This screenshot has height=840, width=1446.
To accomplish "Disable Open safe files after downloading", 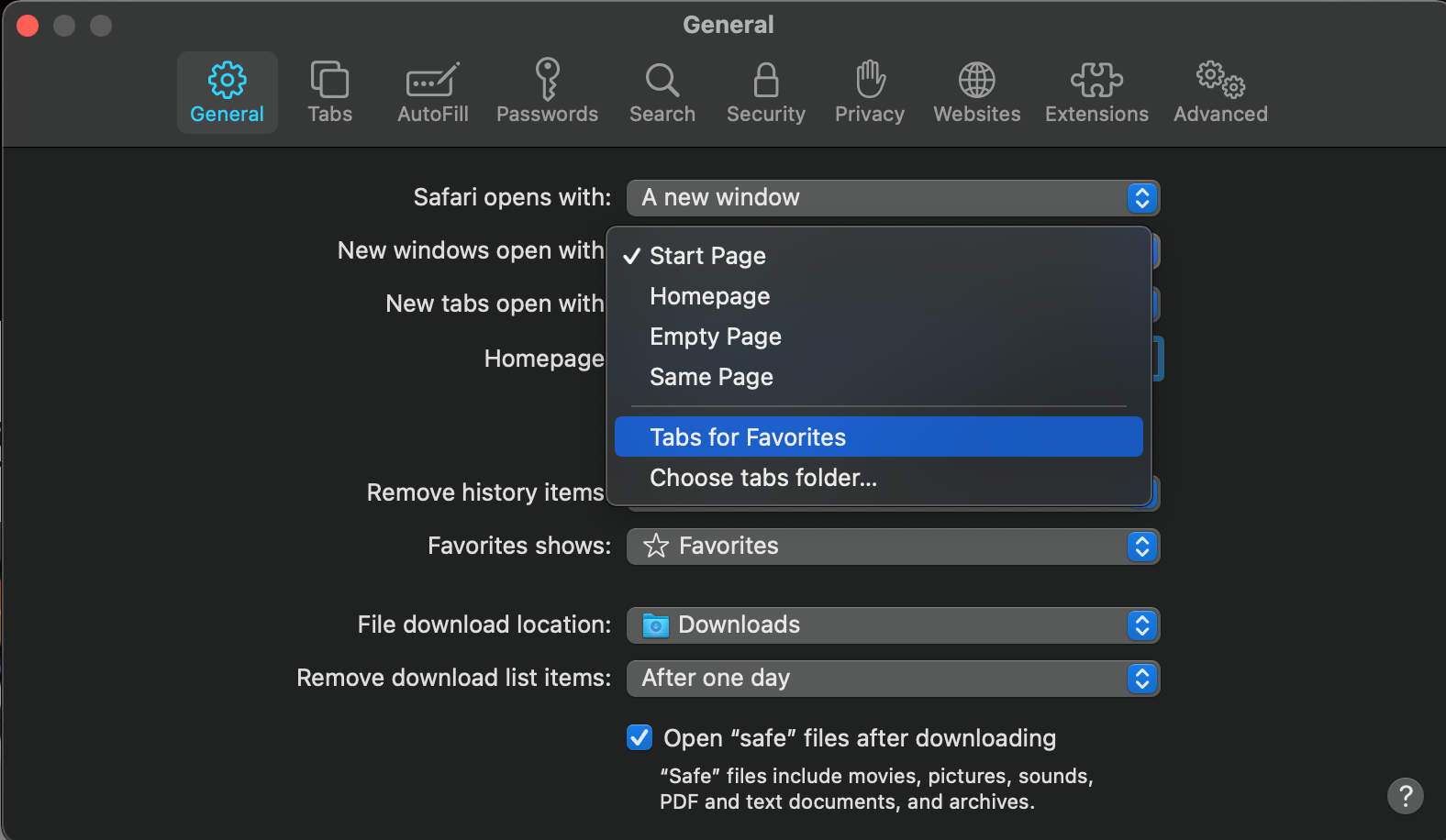I will point(640,737).
